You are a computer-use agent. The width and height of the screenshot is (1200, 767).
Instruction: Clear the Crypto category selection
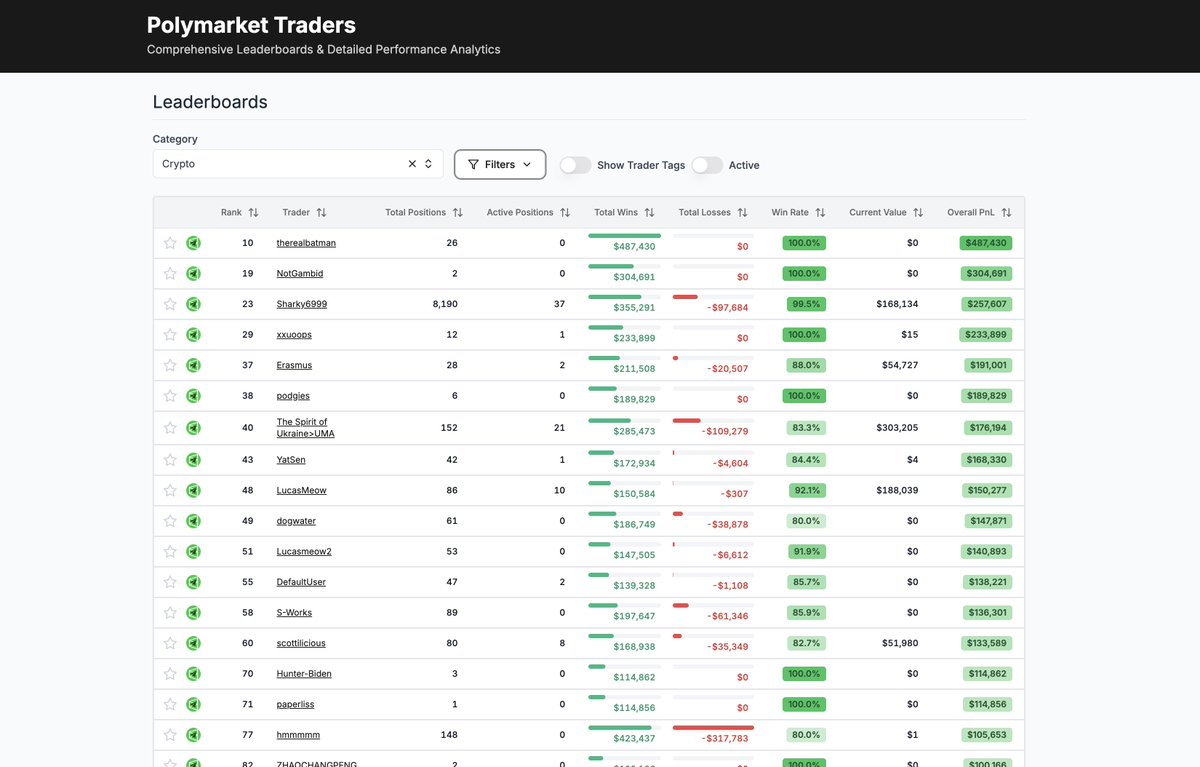[x=412, y=164]
